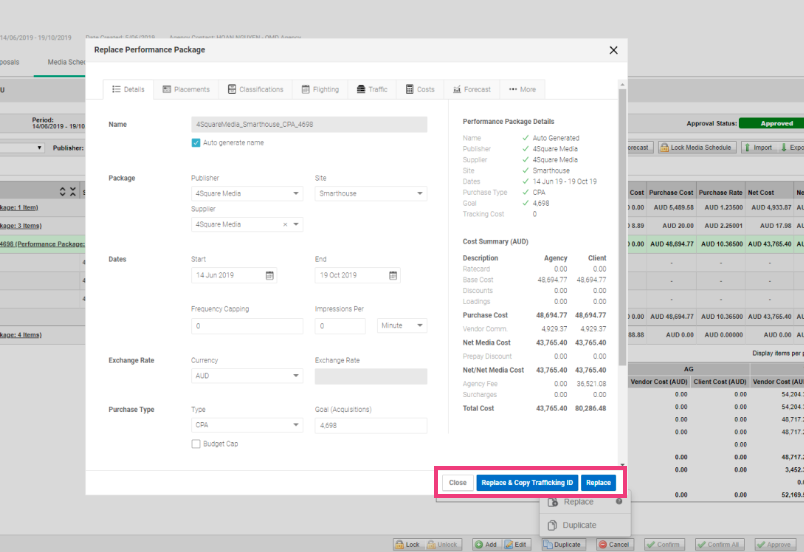Viewport: 804px width, 552px height.
Task: Click the Impressions Per input
Action: (340, 326)
